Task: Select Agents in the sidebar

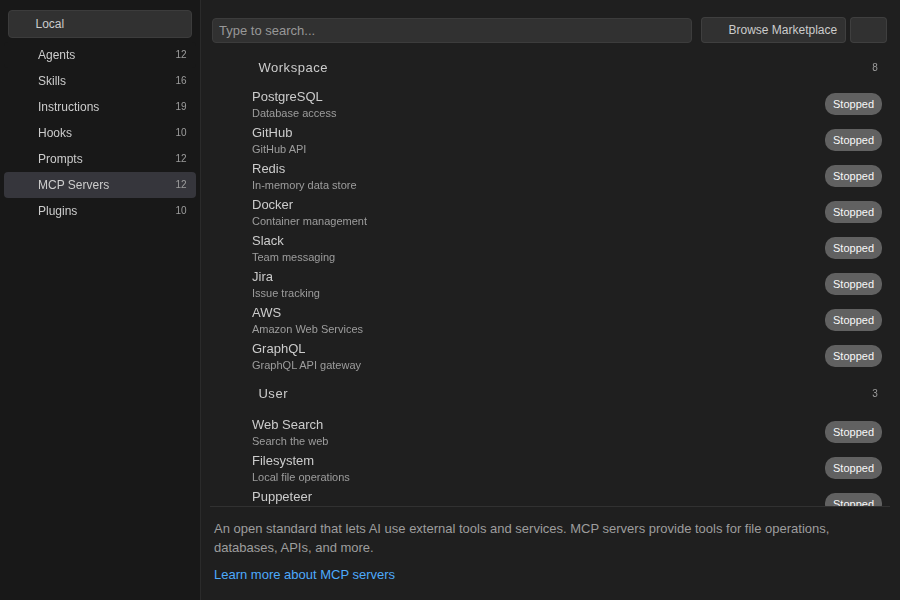Action: point(100,55)
